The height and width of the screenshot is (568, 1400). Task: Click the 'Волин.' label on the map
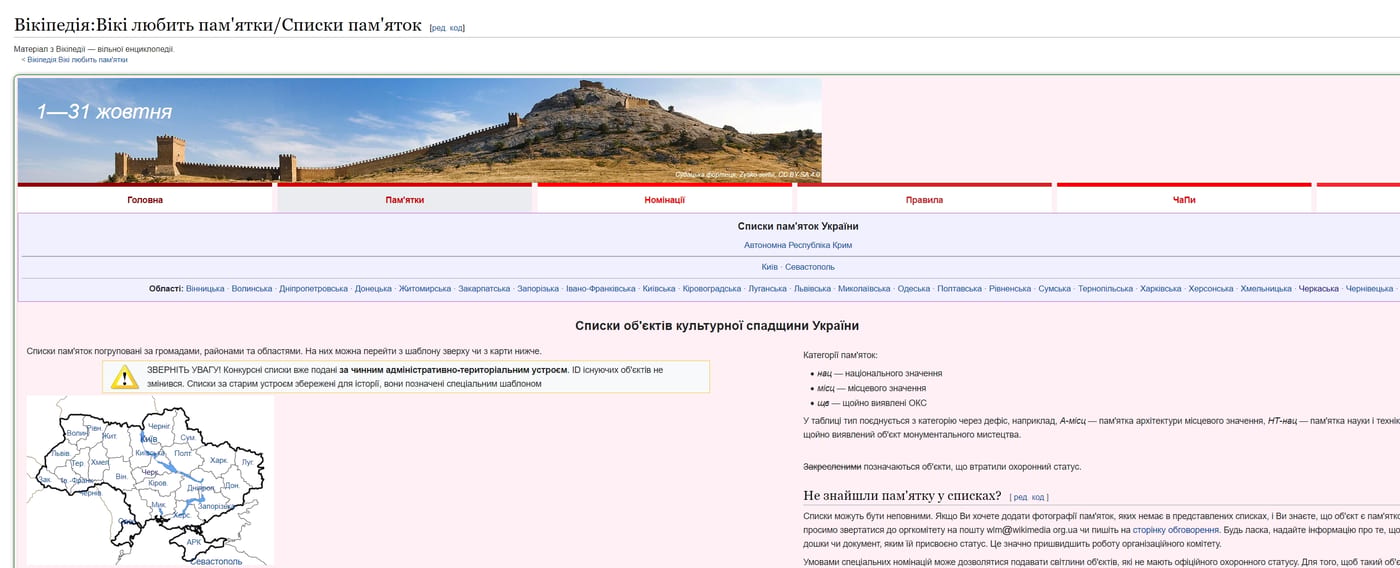pyautogui.click(x=78, y=433)
